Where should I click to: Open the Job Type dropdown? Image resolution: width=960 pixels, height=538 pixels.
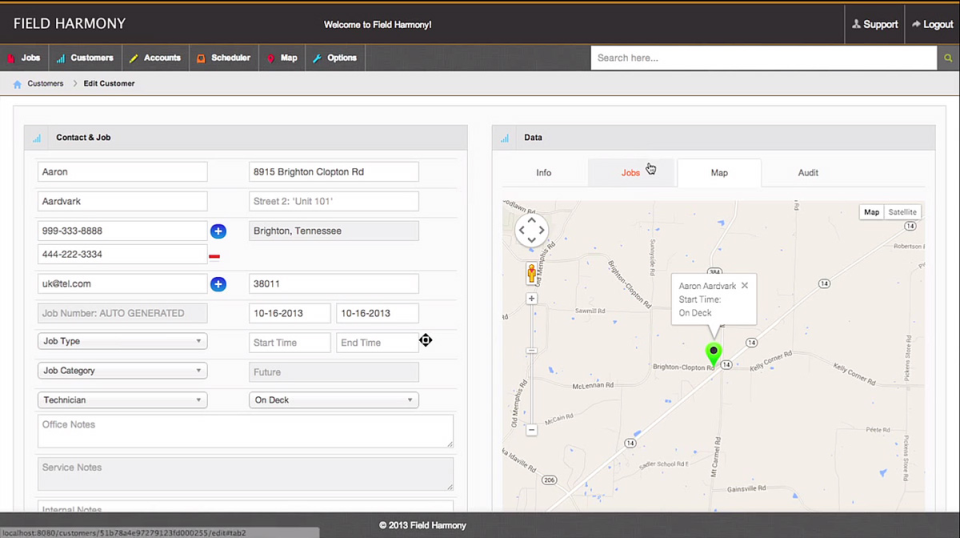122,341
